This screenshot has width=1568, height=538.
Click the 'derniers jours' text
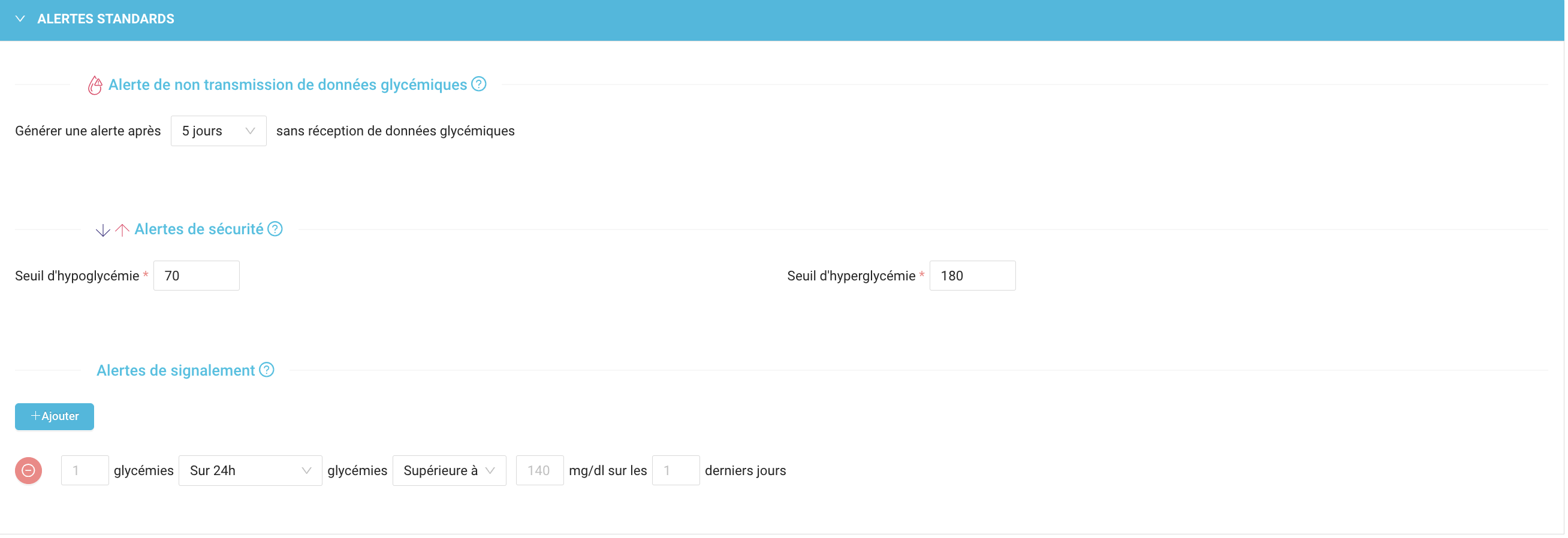pyautogui.click(x=747, y=471)
